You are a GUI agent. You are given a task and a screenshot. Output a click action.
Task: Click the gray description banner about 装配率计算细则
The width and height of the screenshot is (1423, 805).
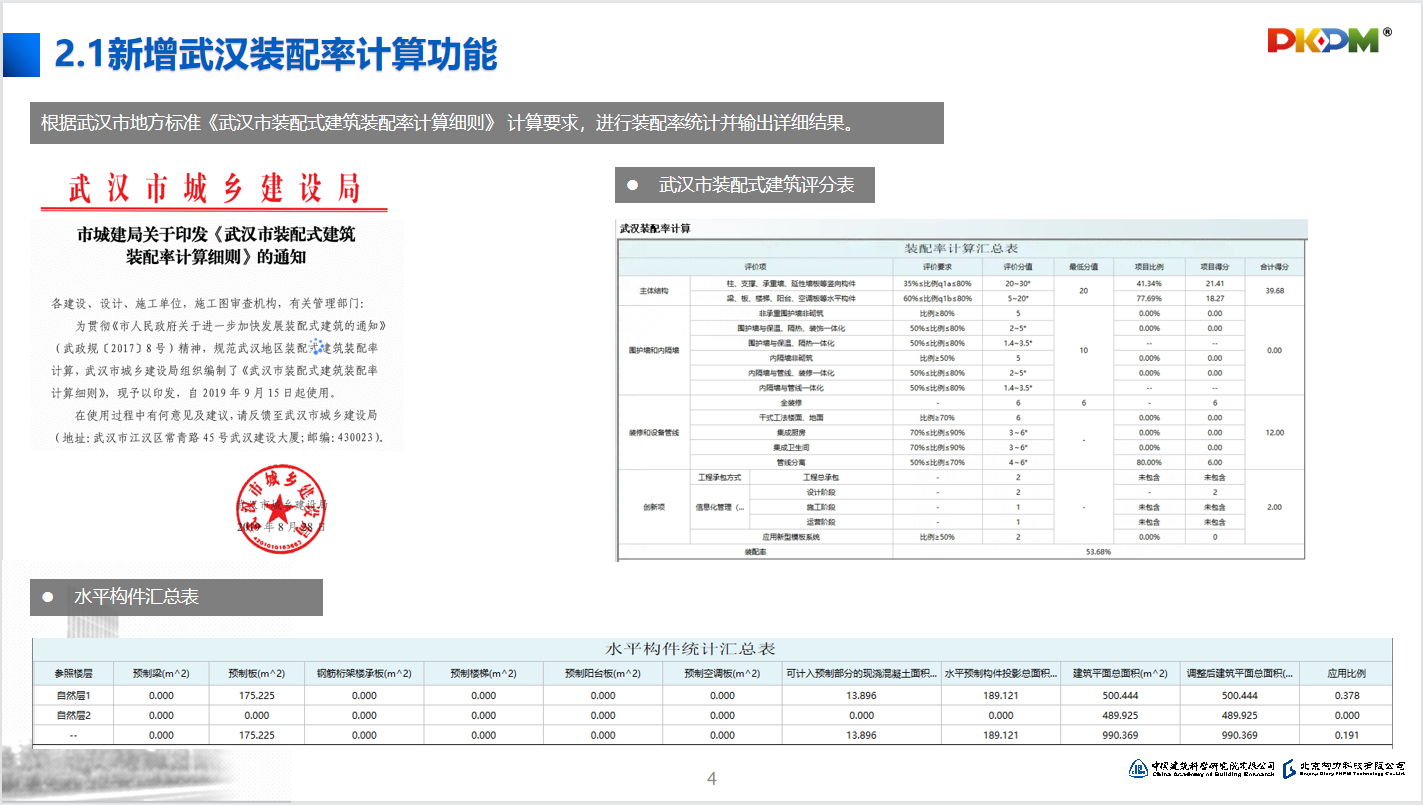(x=486, y=123)
